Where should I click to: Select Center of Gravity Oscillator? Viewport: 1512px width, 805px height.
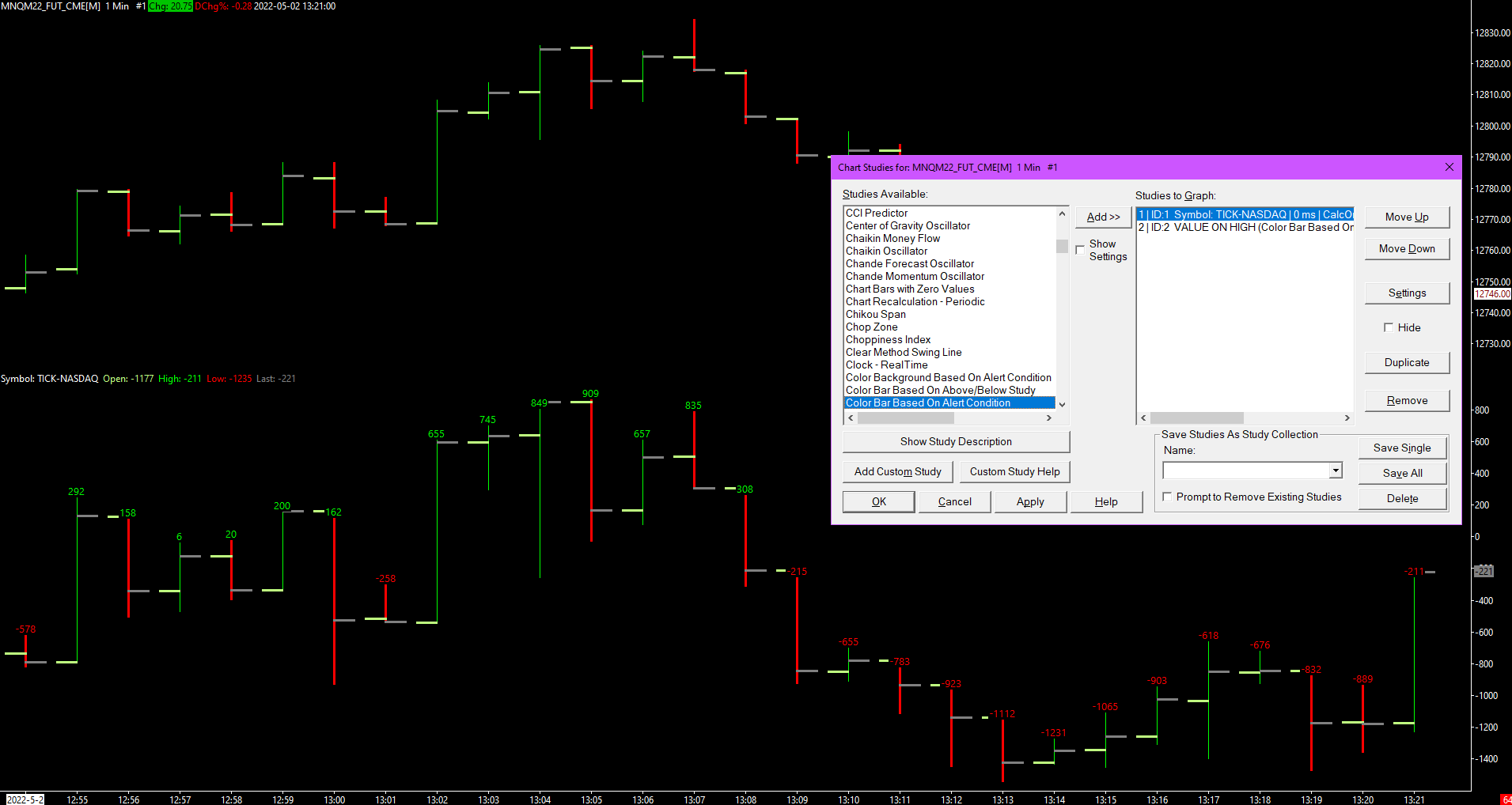[949, 225]
